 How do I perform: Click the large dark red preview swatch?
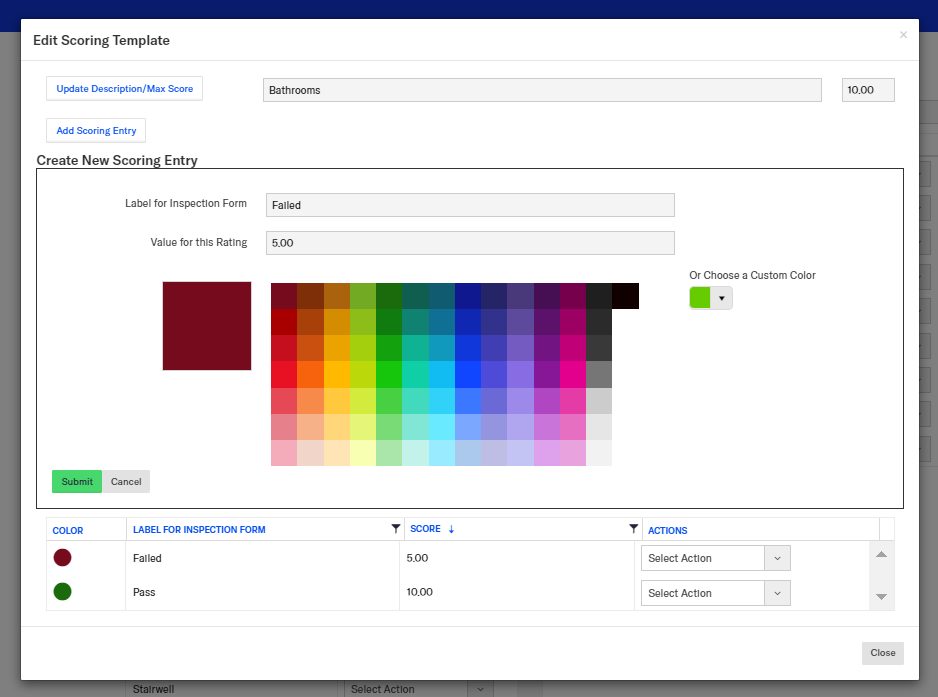click(207, 326)
